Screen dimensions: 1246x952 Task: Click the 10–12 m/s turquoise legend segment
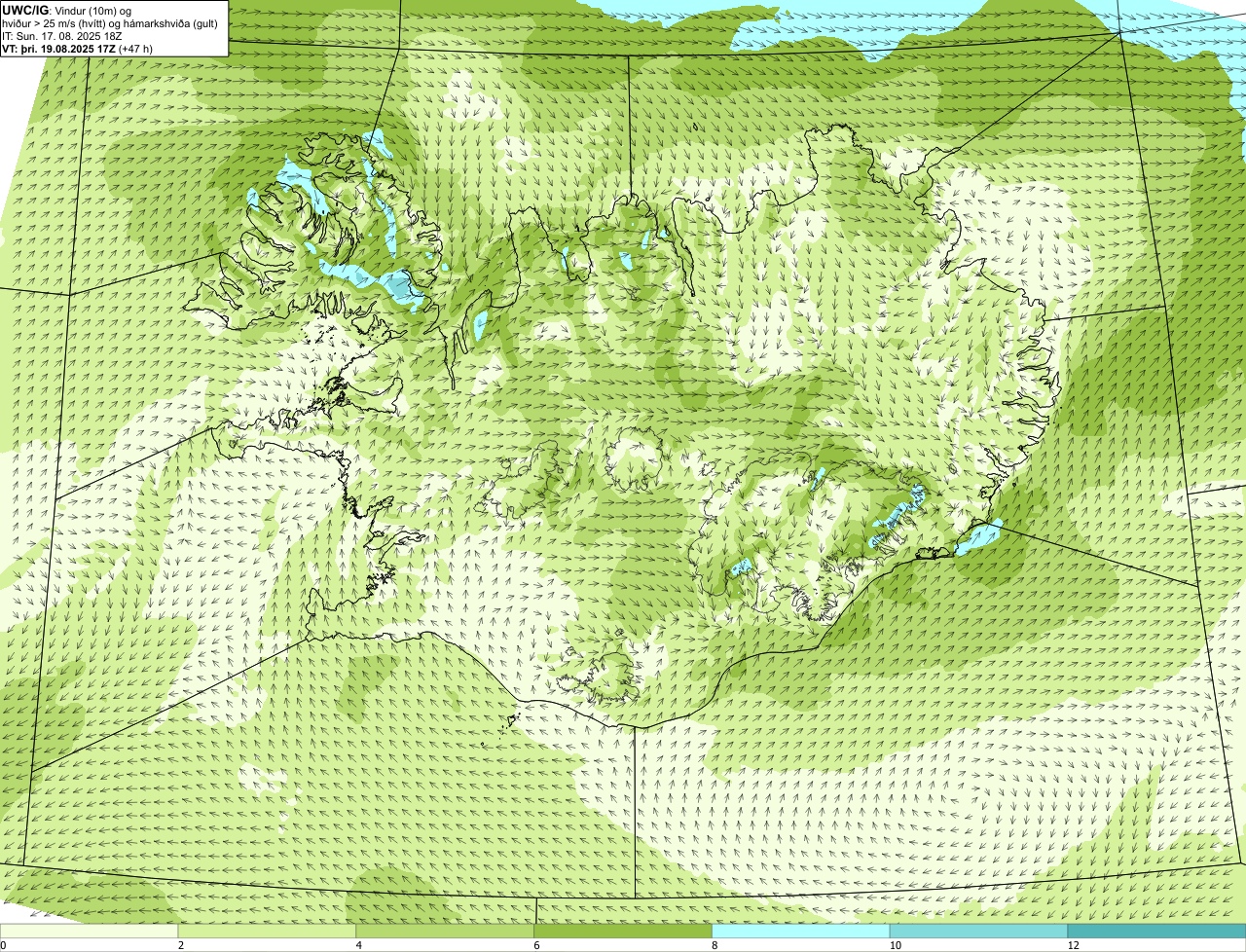click(979, 931)
